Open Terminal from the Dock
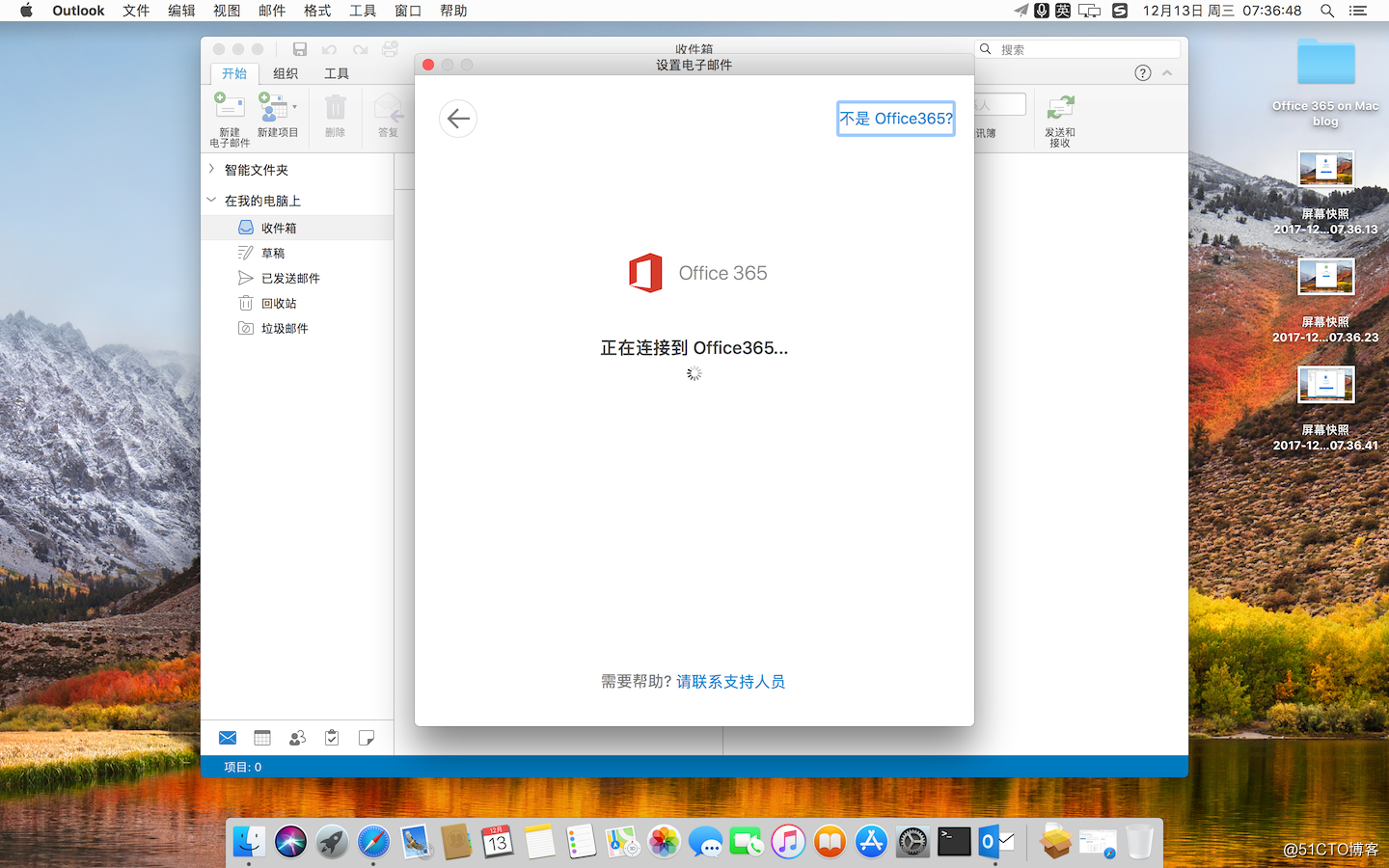The height and width of the screenshot is (868, 1389). tap(954, 842)
